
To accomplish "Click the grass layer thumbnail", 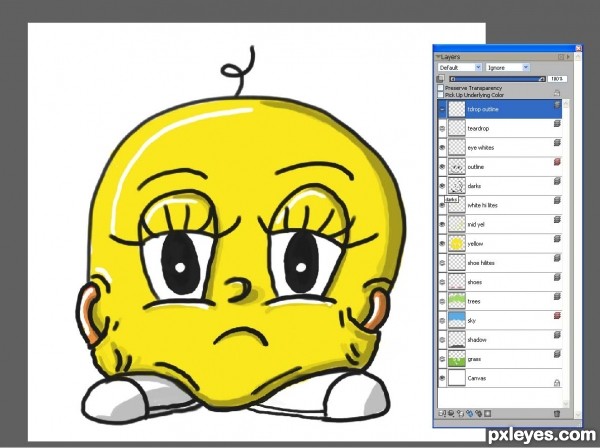I will (457, 359).
